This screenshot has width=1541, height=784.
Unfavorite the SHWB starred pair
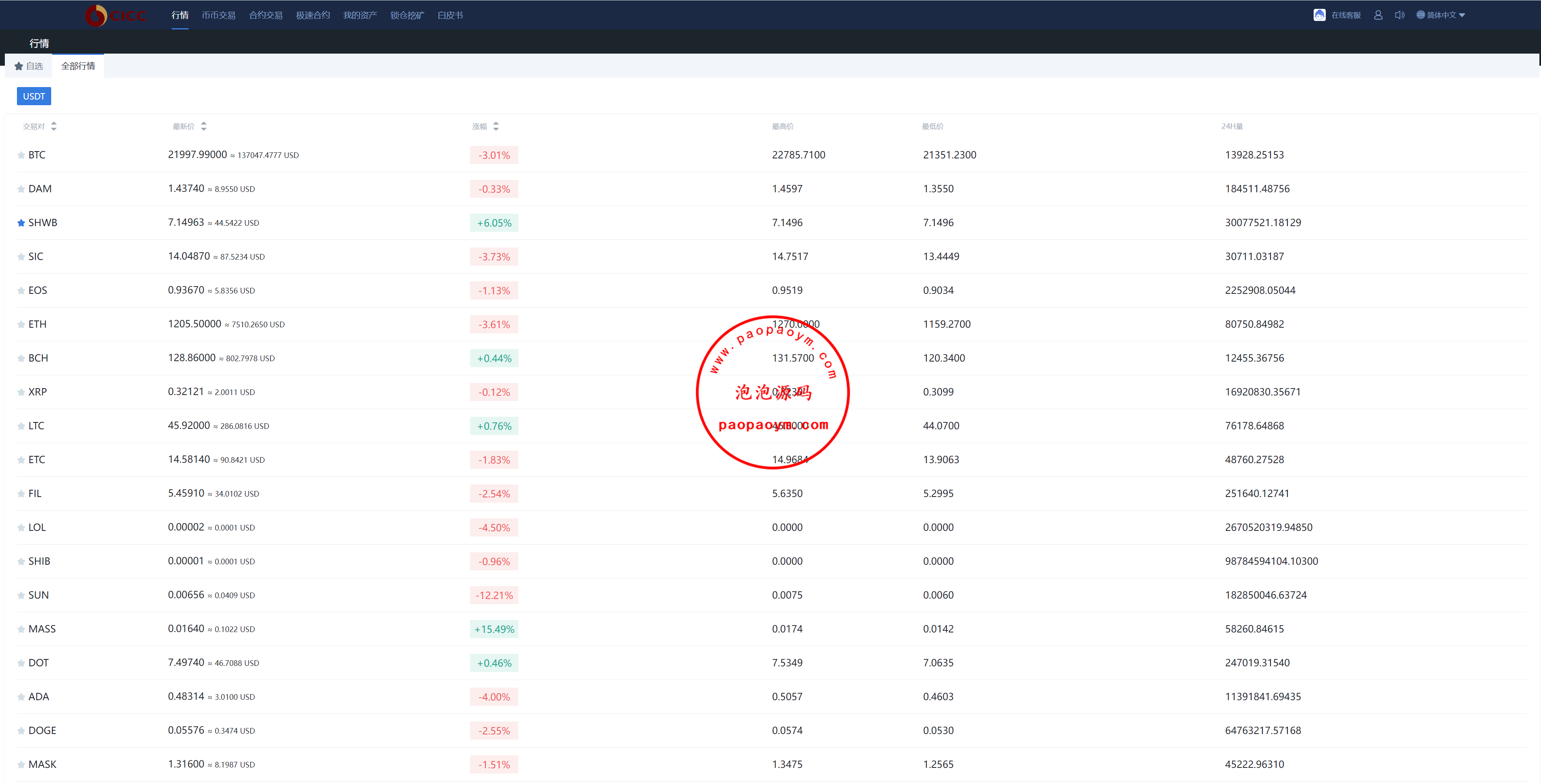pos(21,223)
